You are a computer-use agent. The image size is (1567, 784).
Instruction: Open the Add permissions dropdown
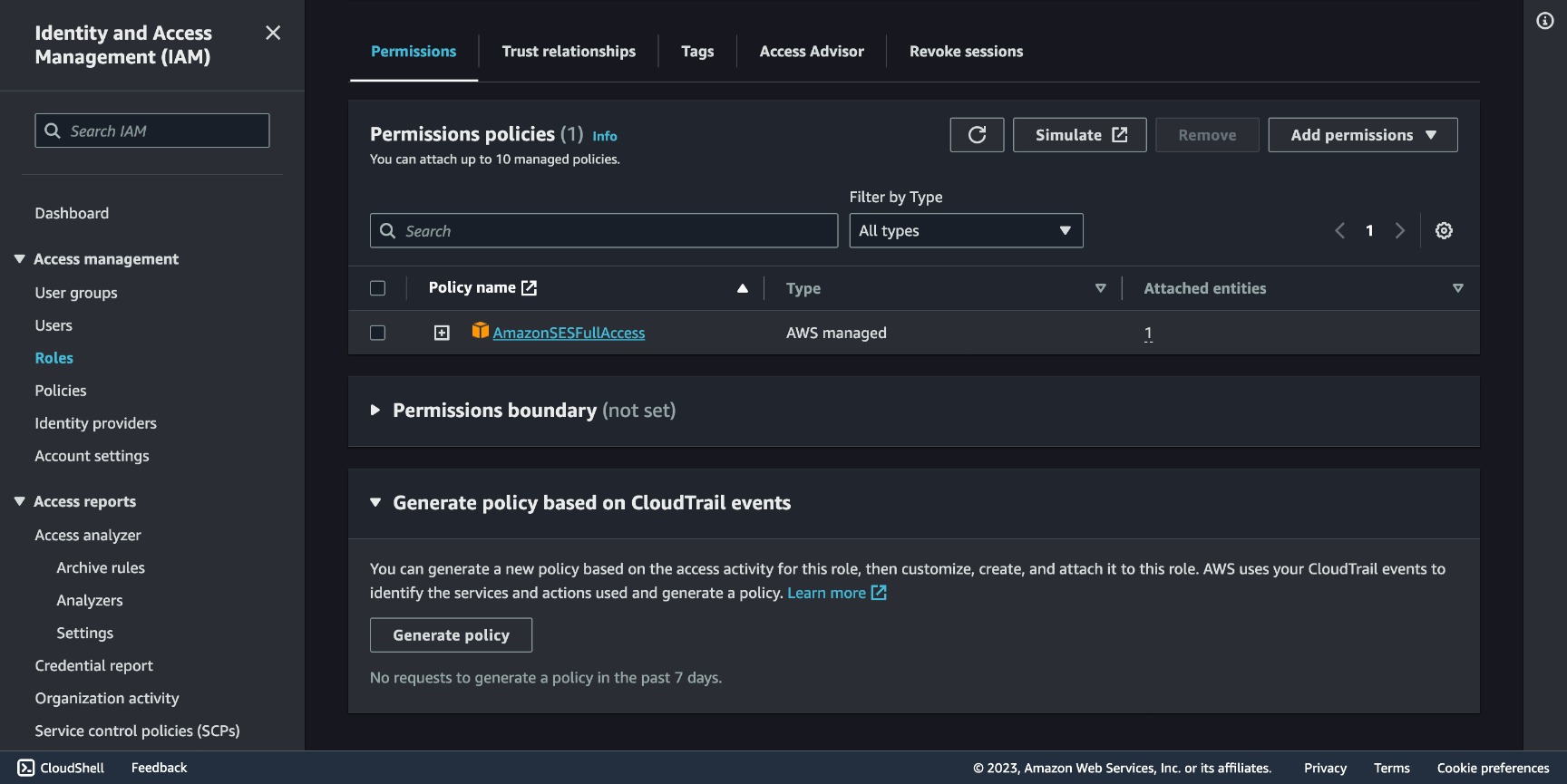coord(1363,135)
